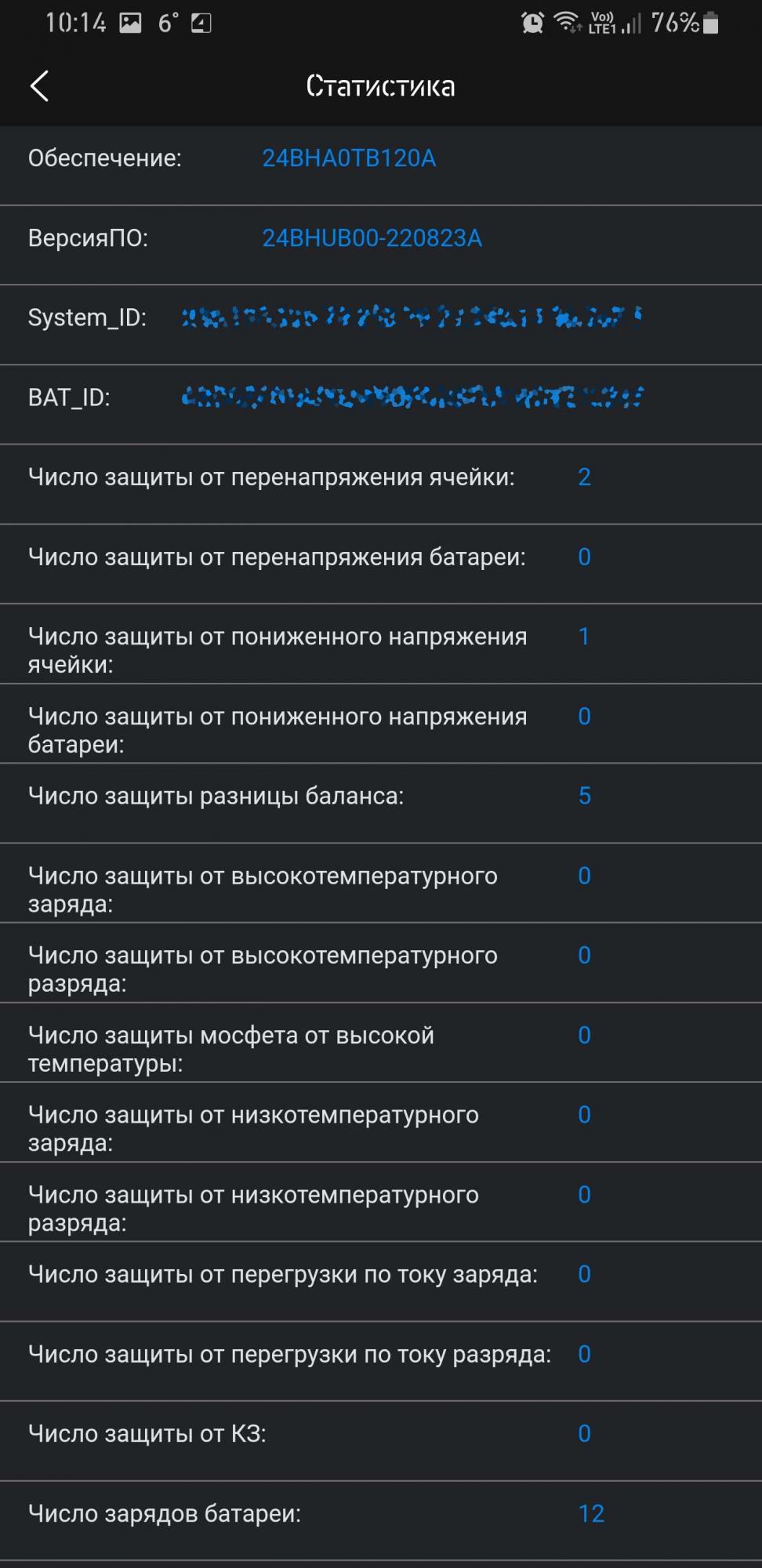Tap the cellular signal bars icon
The image size is (762, 1568).
(631, 24)
